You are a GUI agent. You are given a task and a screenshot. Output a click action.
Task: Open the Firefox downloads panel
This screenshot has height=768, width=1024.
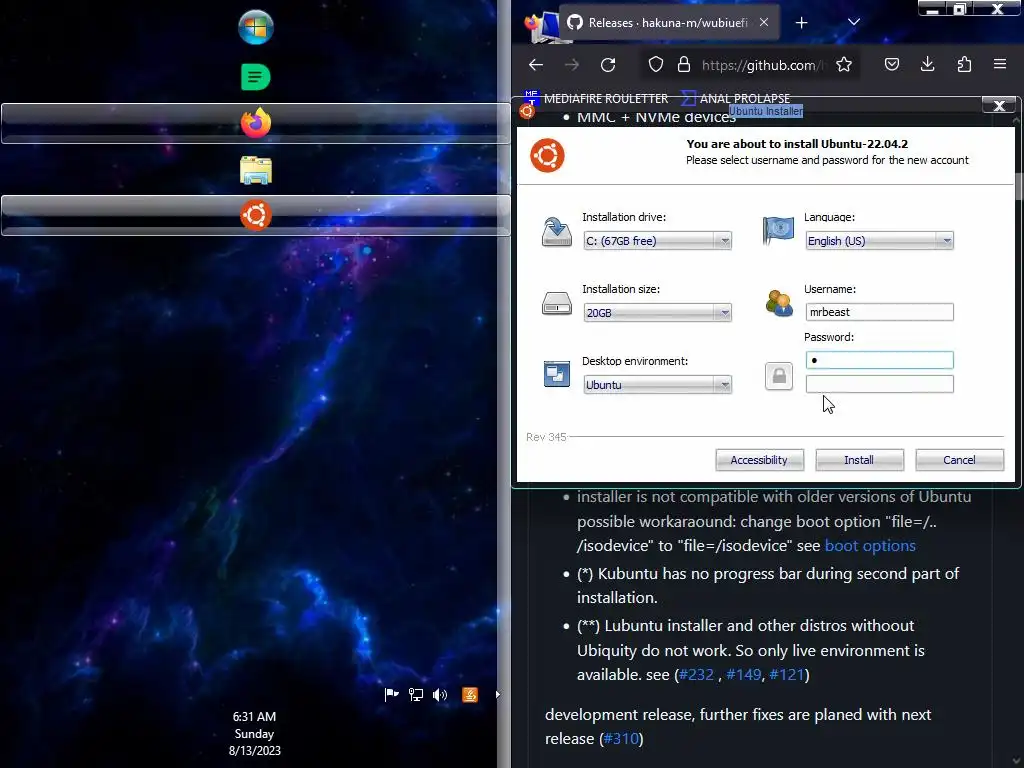tap(927, 64)
